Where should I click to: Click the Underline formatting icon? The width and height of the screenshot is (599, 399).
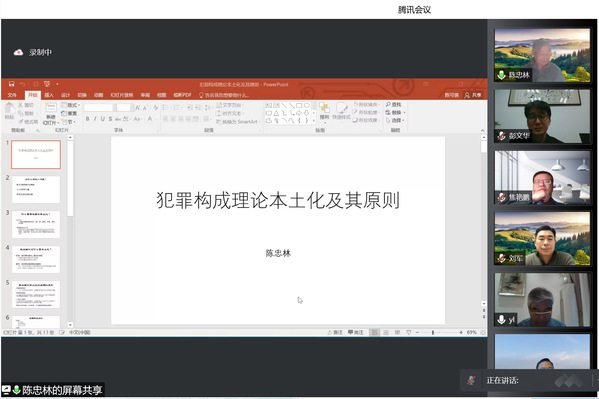coord(102,119)
